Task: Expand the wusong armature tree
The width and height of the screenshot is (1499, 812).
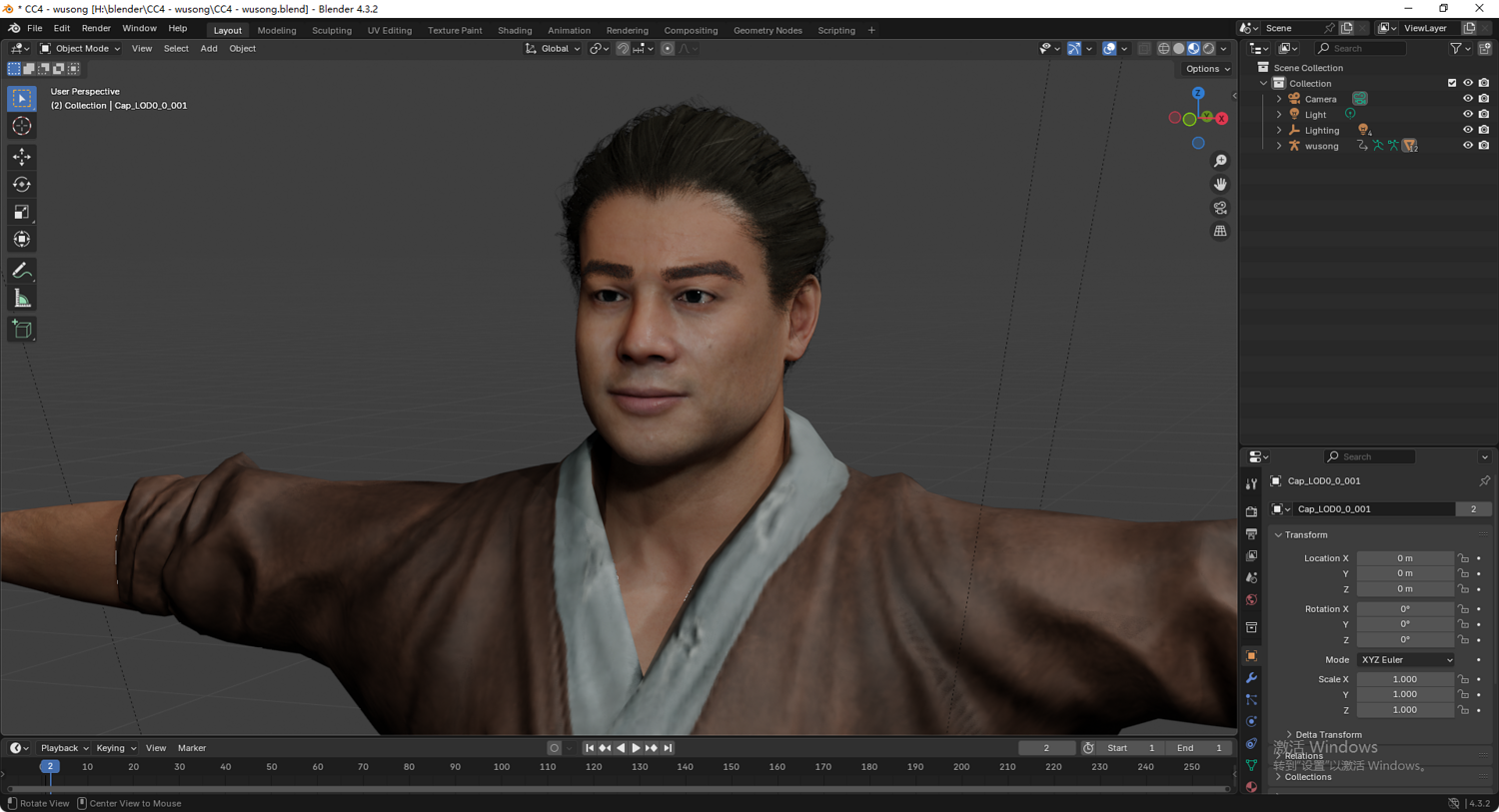Action: [x=1279, y=146]
